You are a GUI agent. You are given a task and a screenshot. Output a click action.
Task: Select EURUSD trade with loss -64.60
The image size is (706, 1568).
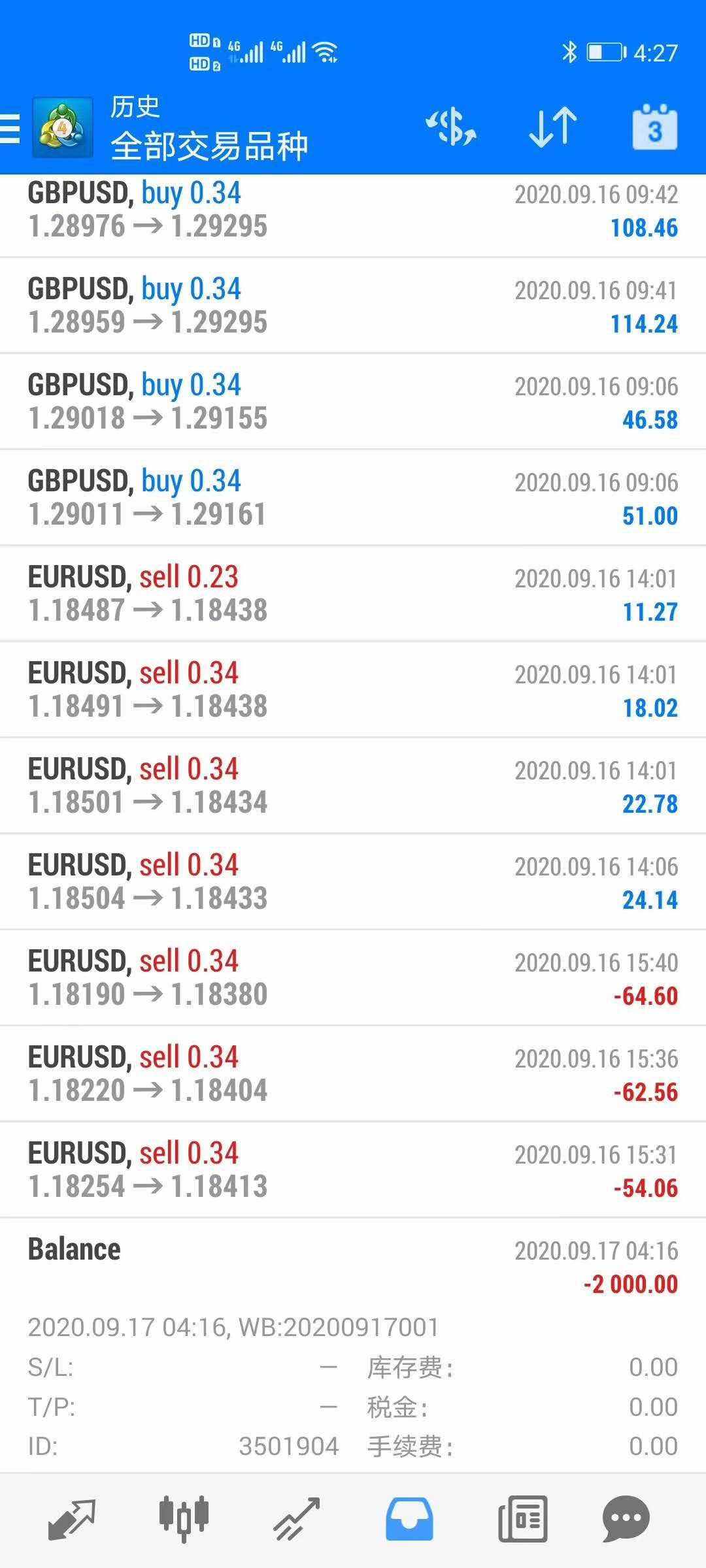(353, 978)
